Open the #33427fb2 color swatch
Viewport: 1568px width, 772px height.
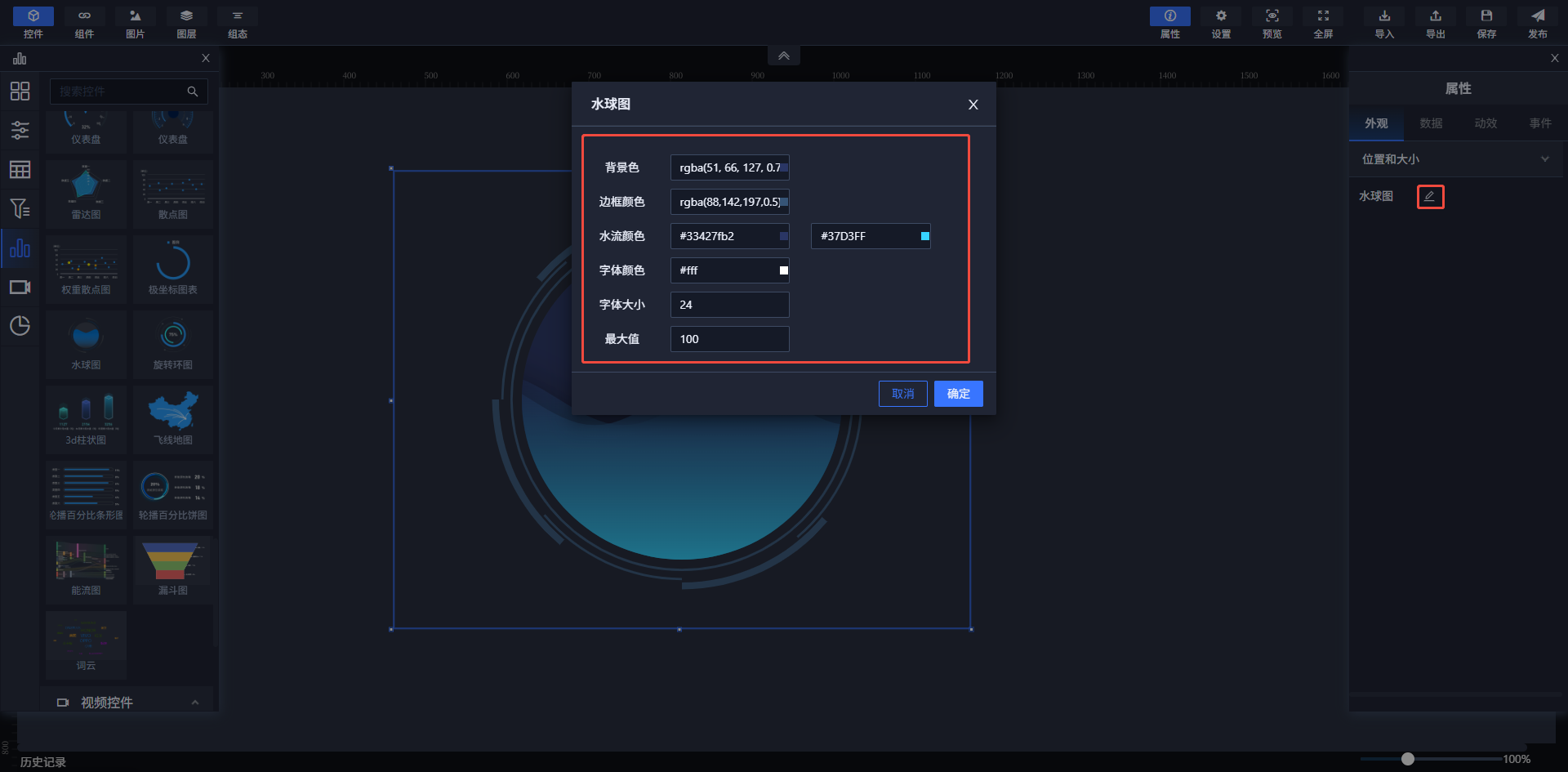click(784, 236)
